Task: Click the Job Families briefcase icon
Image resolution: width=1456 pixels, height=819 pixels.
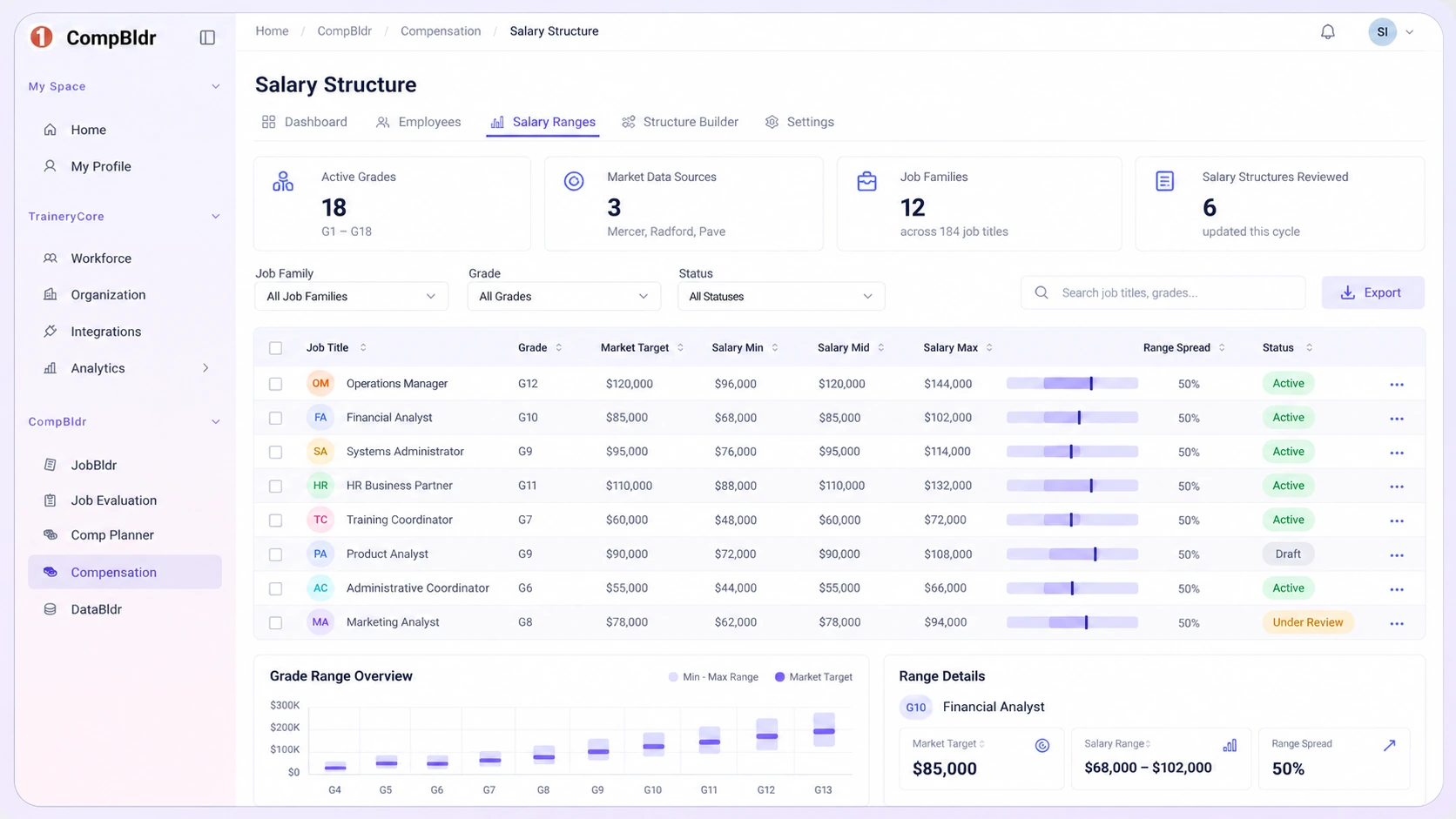Action: pyautogui.click(x=866, y=181)
